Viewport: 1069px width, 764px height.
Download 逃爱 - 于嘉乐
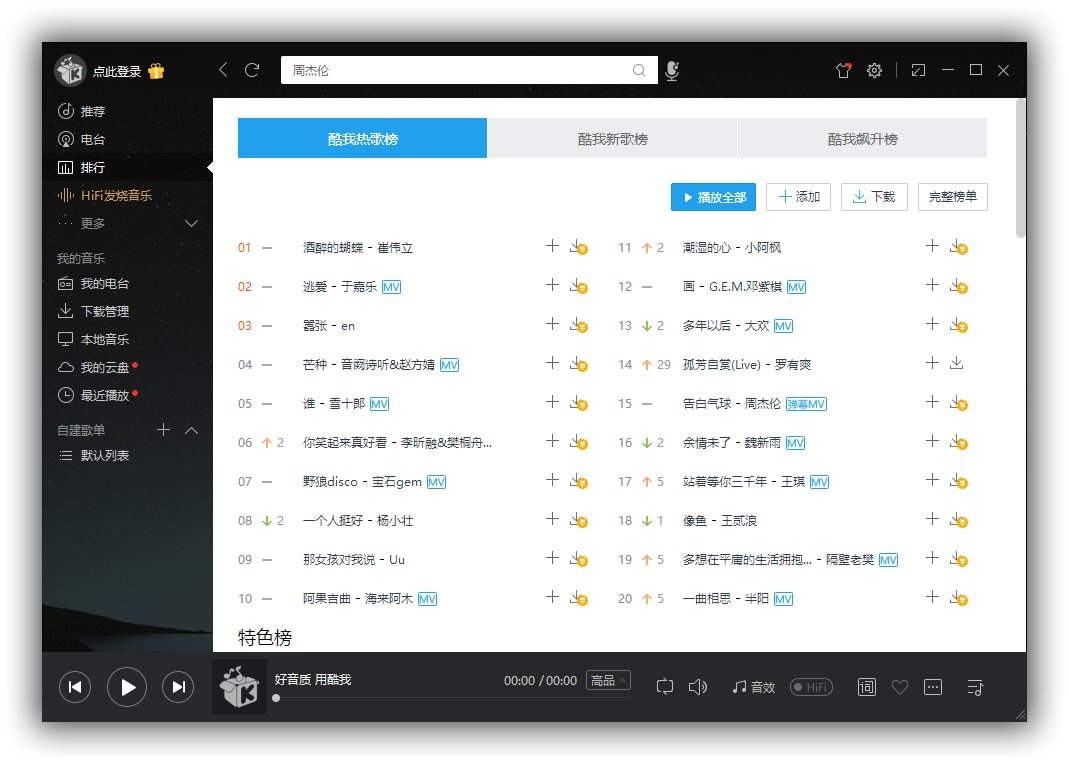click(x=579, y=286)
